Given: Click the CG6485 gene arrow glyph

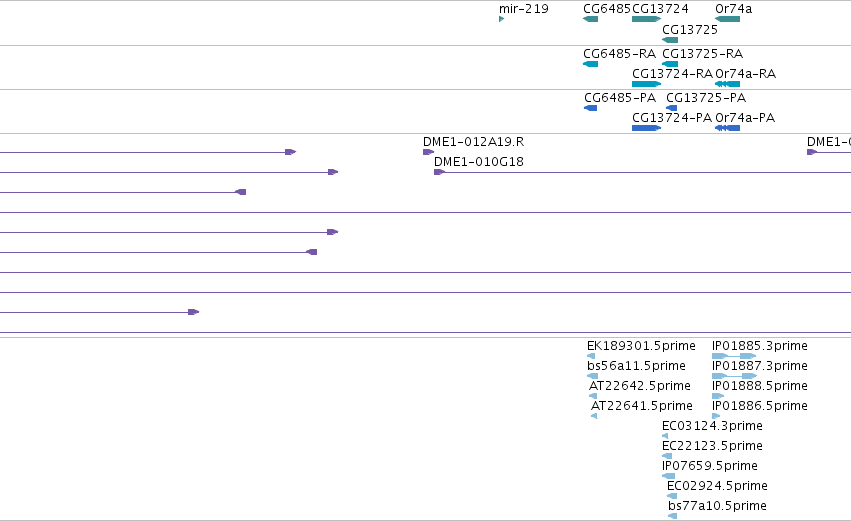Looking at the screenshot, I should 590,19.
